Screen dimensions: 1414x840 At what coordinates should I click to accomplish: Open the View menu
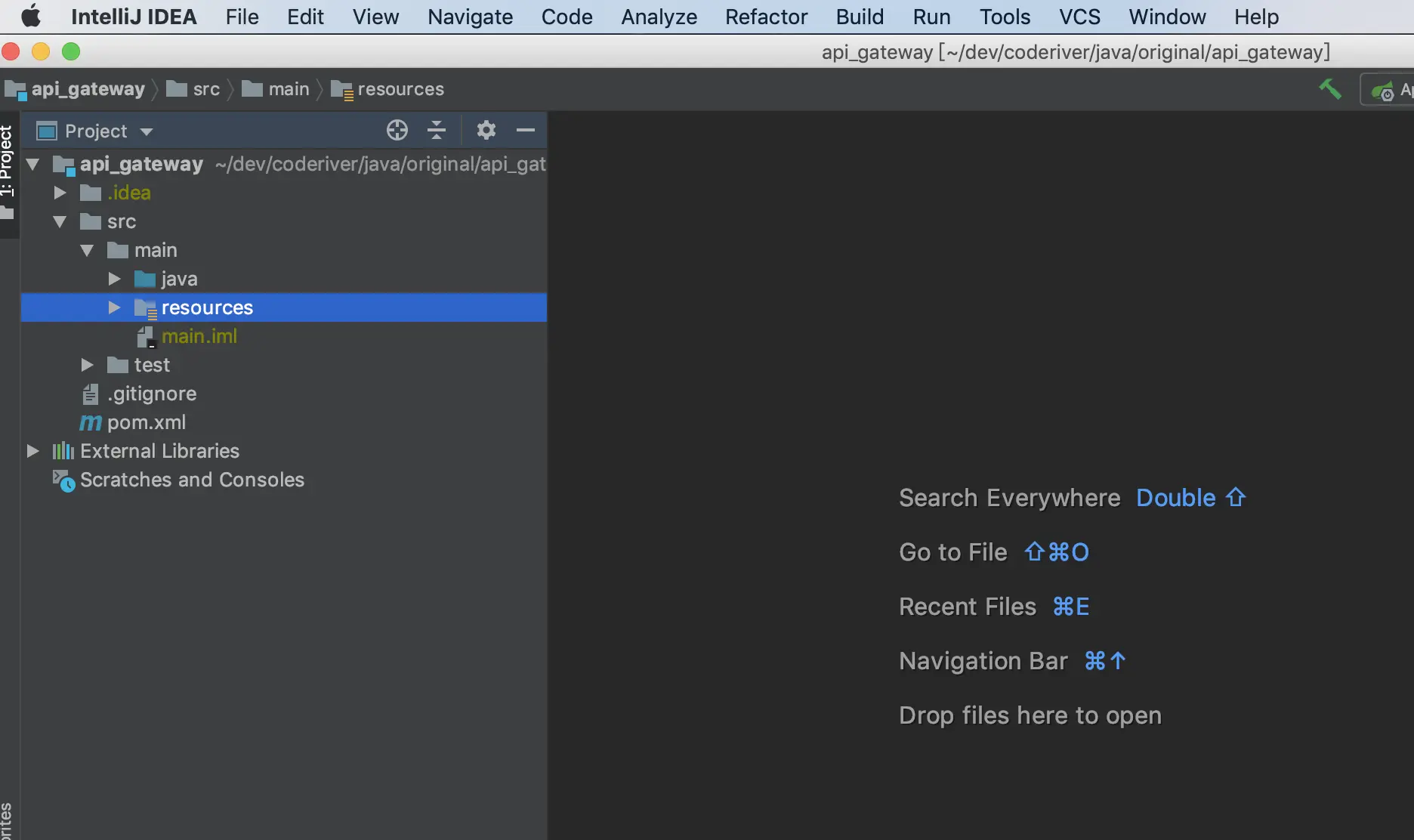(375, 16)
